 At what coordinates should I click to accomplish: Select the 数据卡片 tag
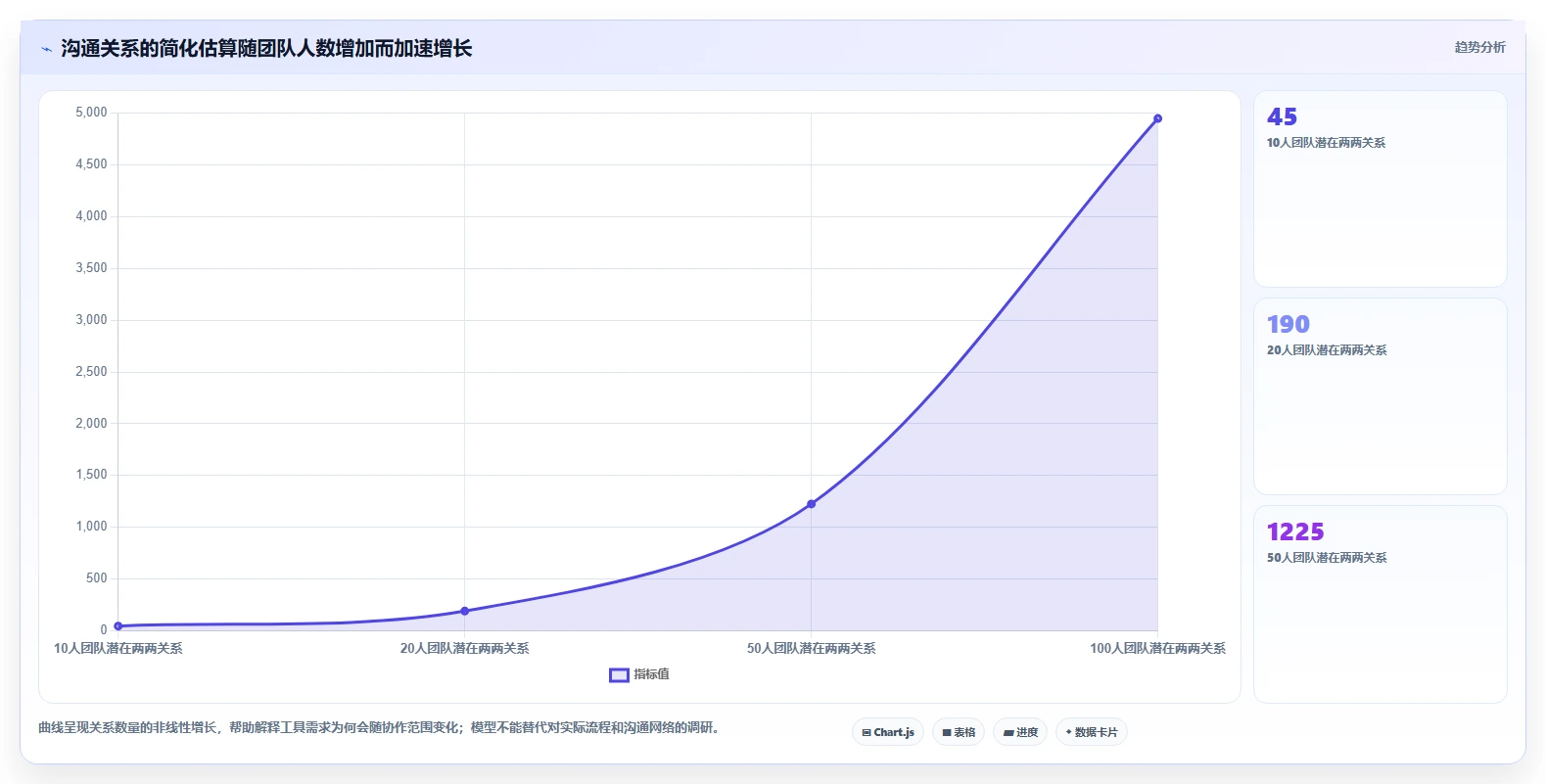(x=1092, y=732)
